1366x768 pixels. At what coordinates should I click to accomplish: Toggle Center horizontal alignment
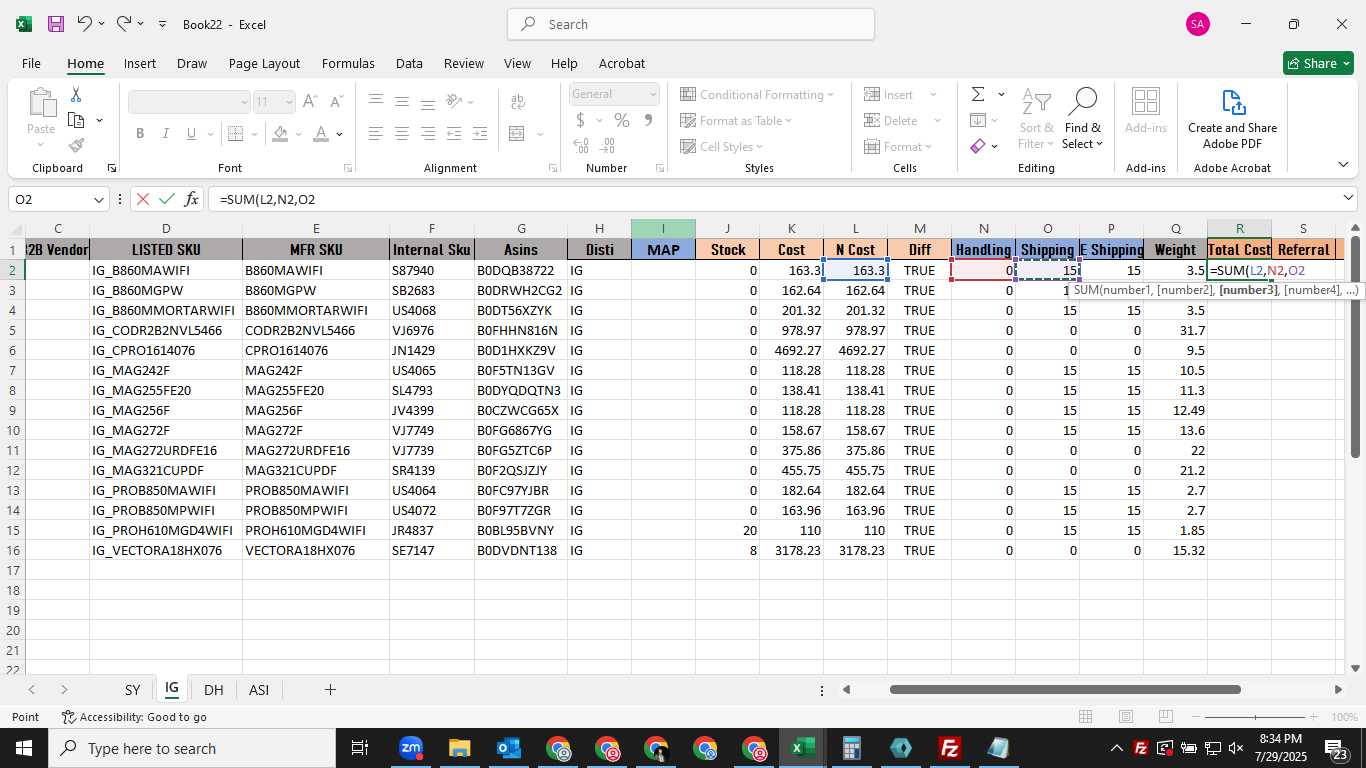pos(402,133)
